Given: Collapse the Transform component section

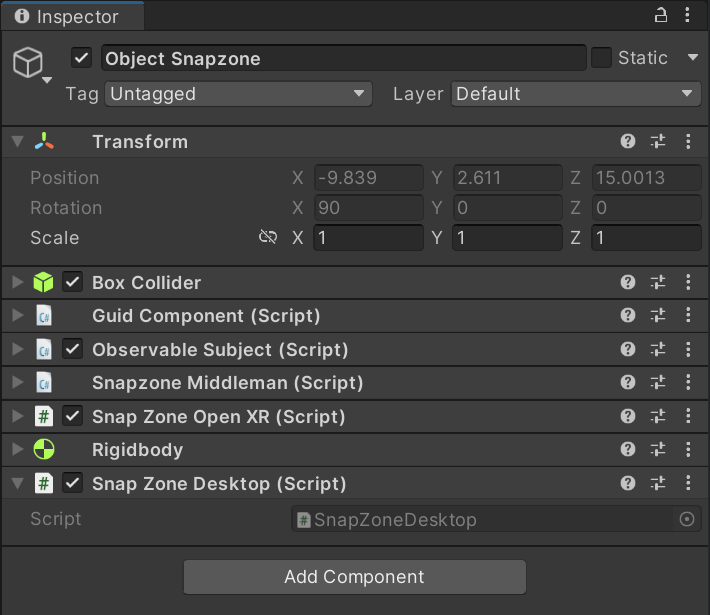Looking at the screenshot, I should coord(17,142).
